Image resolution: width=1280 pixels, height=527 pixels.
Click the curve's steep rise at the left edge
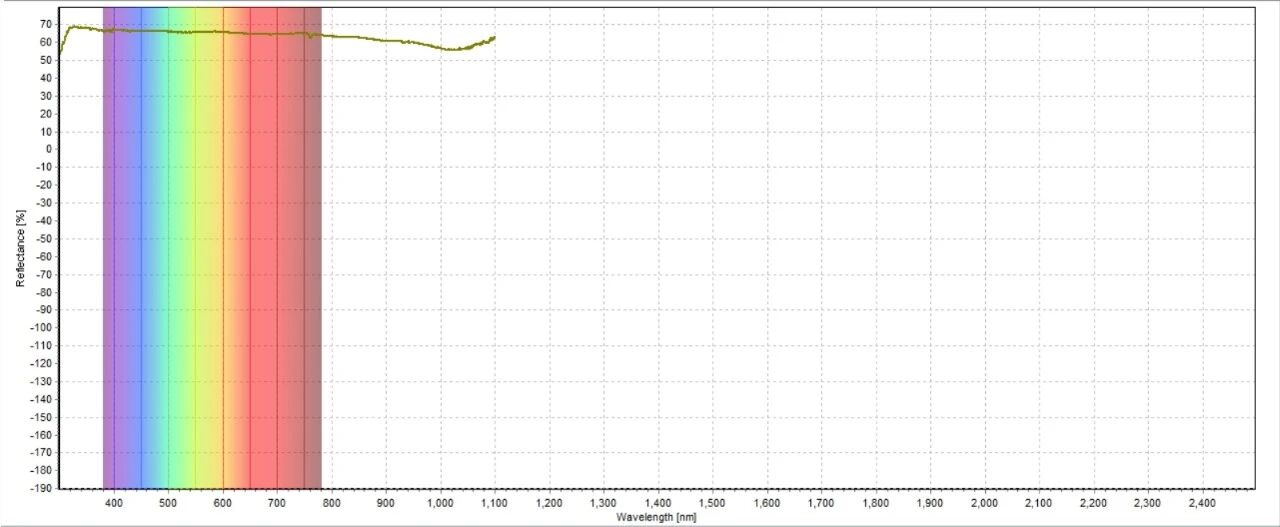63,42
